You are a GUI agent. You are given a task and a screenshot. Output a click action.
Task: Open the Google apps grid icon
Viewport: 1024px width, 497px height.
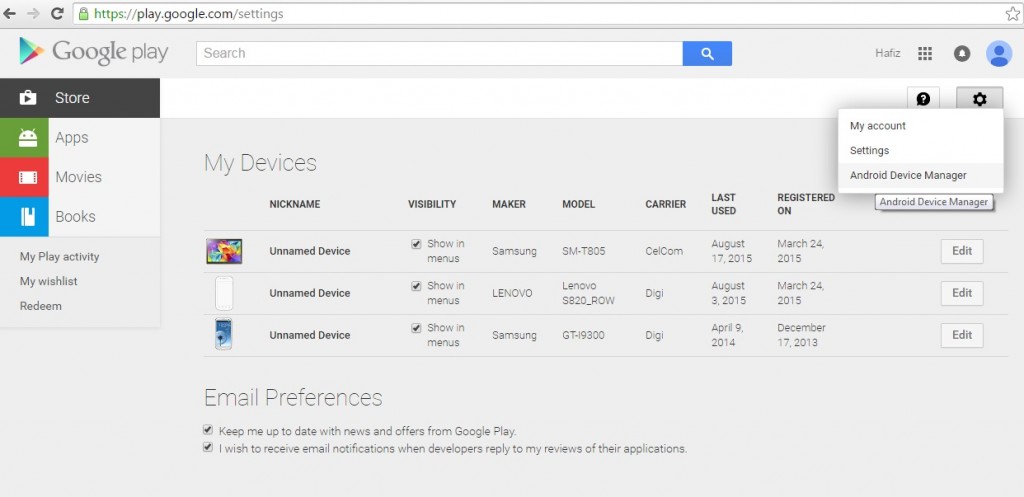[925, 53]
